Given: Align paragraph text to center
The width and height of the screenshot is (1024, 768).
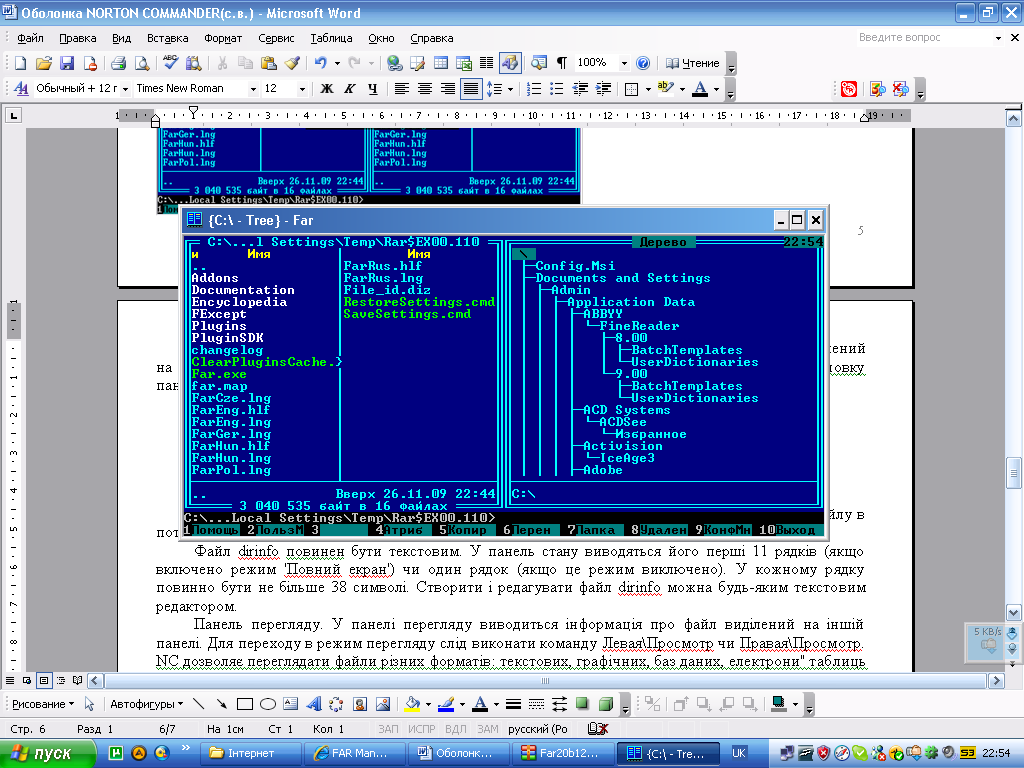Looking at the screenshot, I should pos(424,89).
